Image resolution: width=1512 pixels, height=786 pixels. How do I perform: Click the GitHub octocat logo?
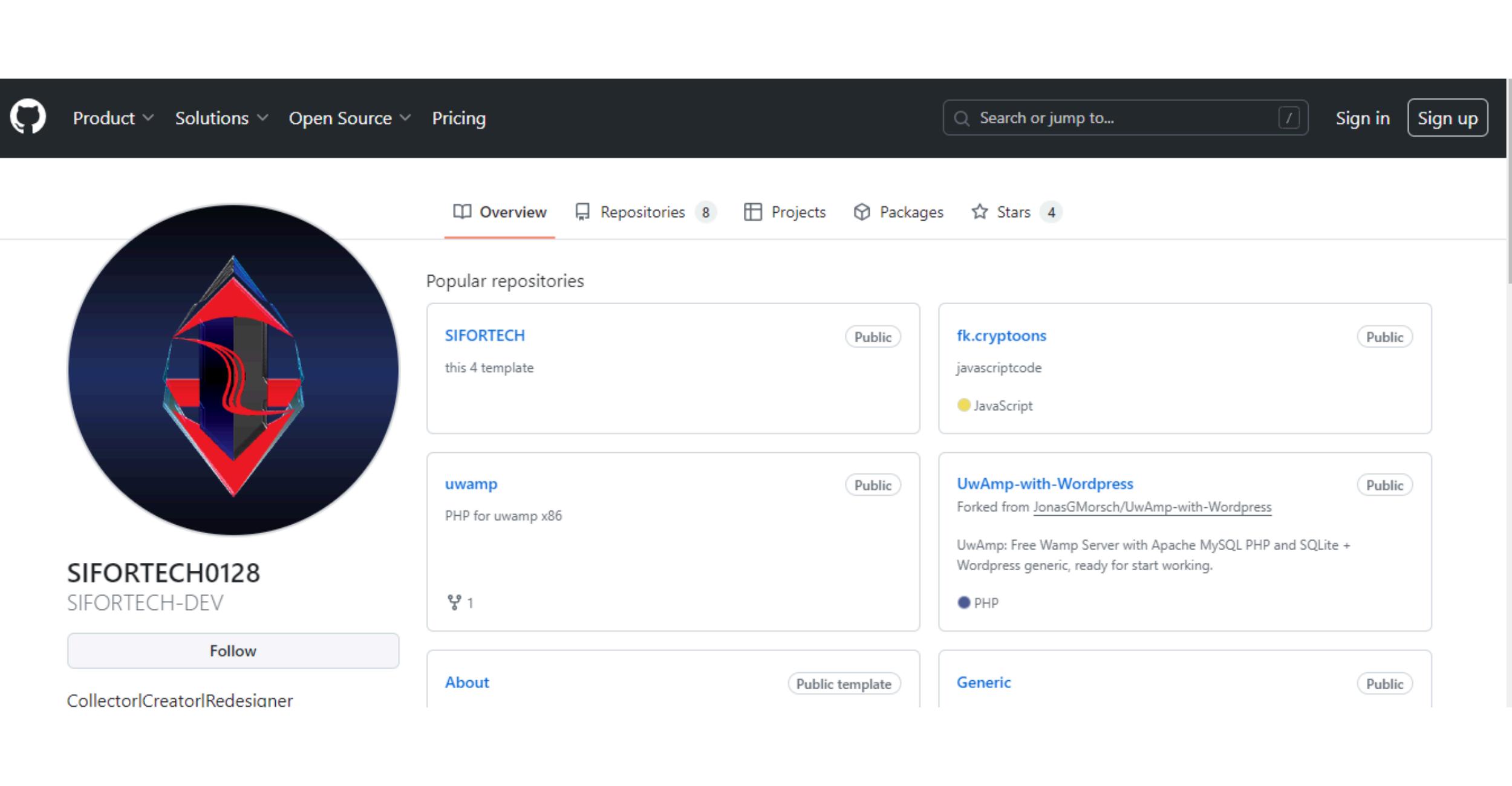pos(28,118)
